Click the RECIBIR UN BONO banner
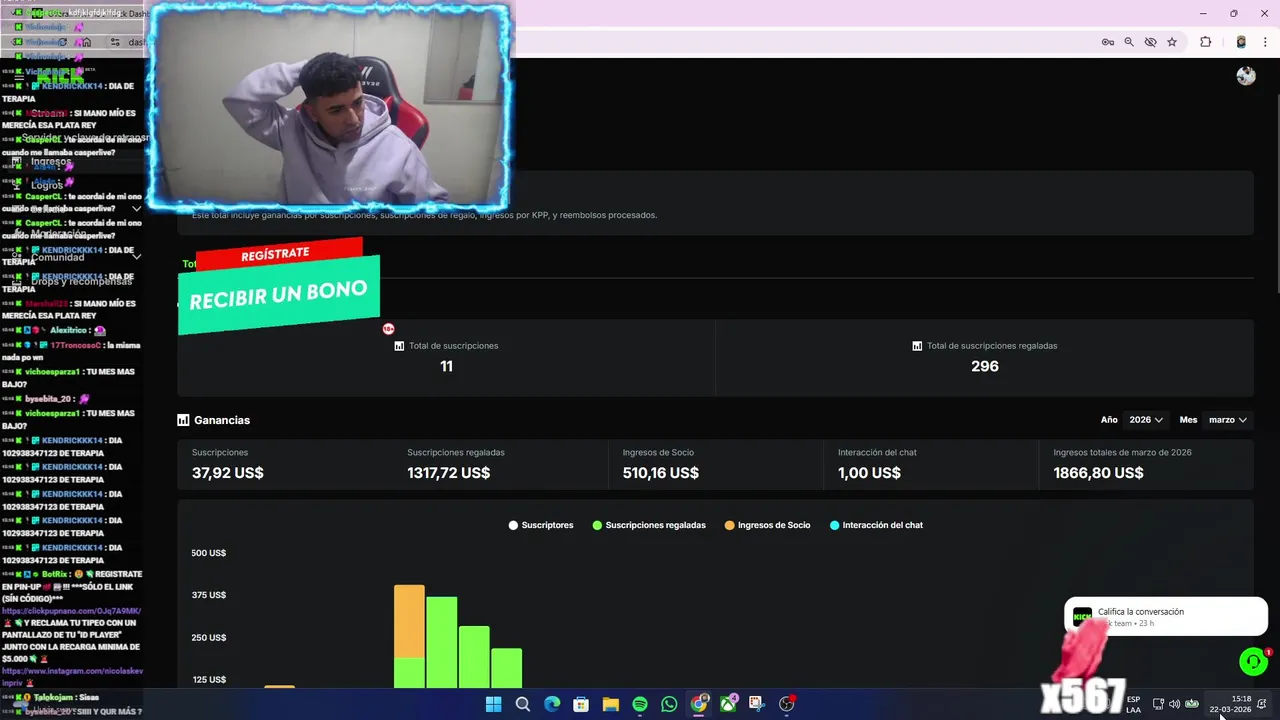The height and width of the screenshot is (720, 1280). click(279, 294)
